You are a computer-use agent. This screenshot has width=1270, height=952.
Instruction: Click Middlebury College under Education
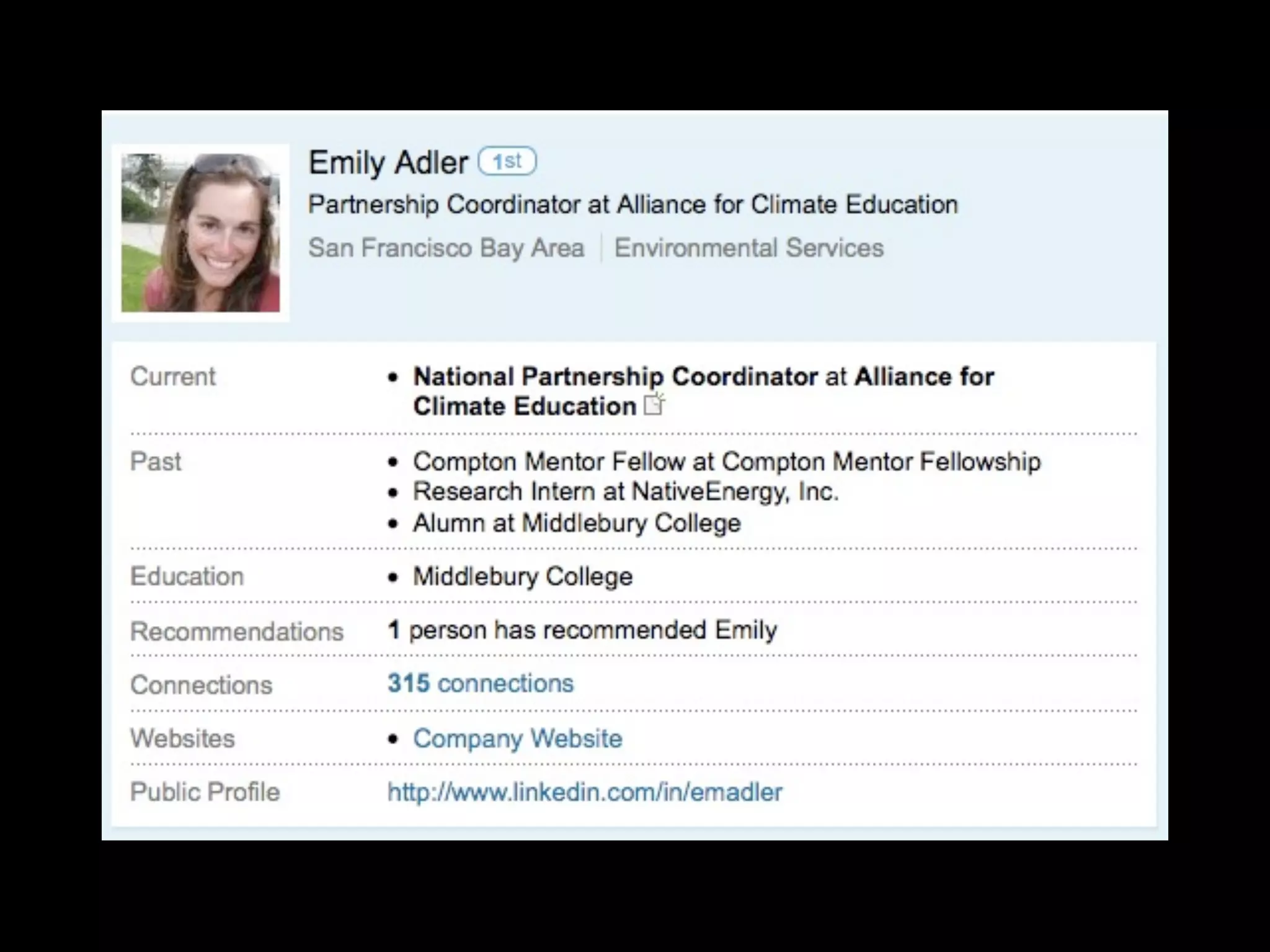523,576
